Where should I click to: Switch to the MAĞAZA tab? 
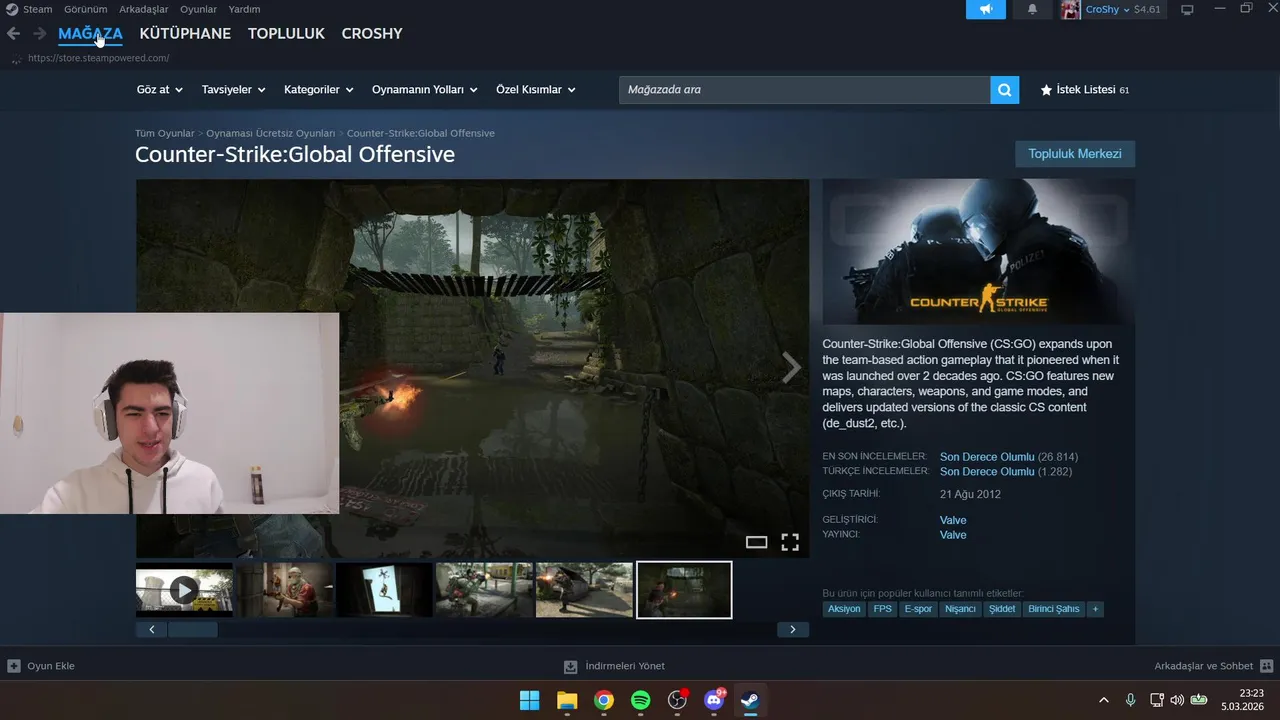pyautogui.click(x=90, y=34)
